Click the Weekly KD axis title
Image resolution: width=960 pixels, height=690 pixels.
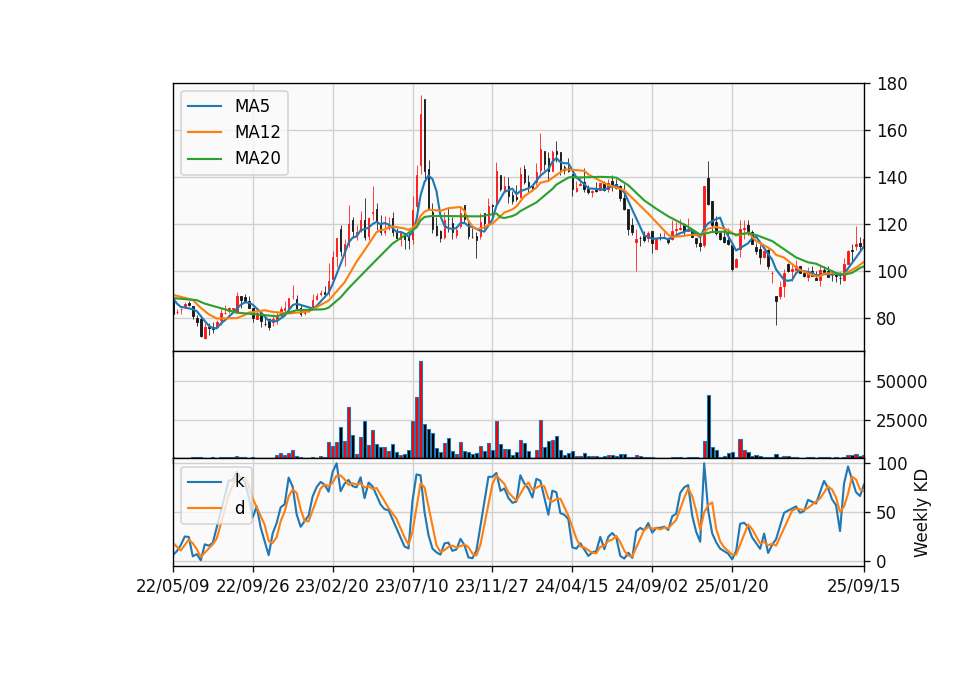coord(920,514)
